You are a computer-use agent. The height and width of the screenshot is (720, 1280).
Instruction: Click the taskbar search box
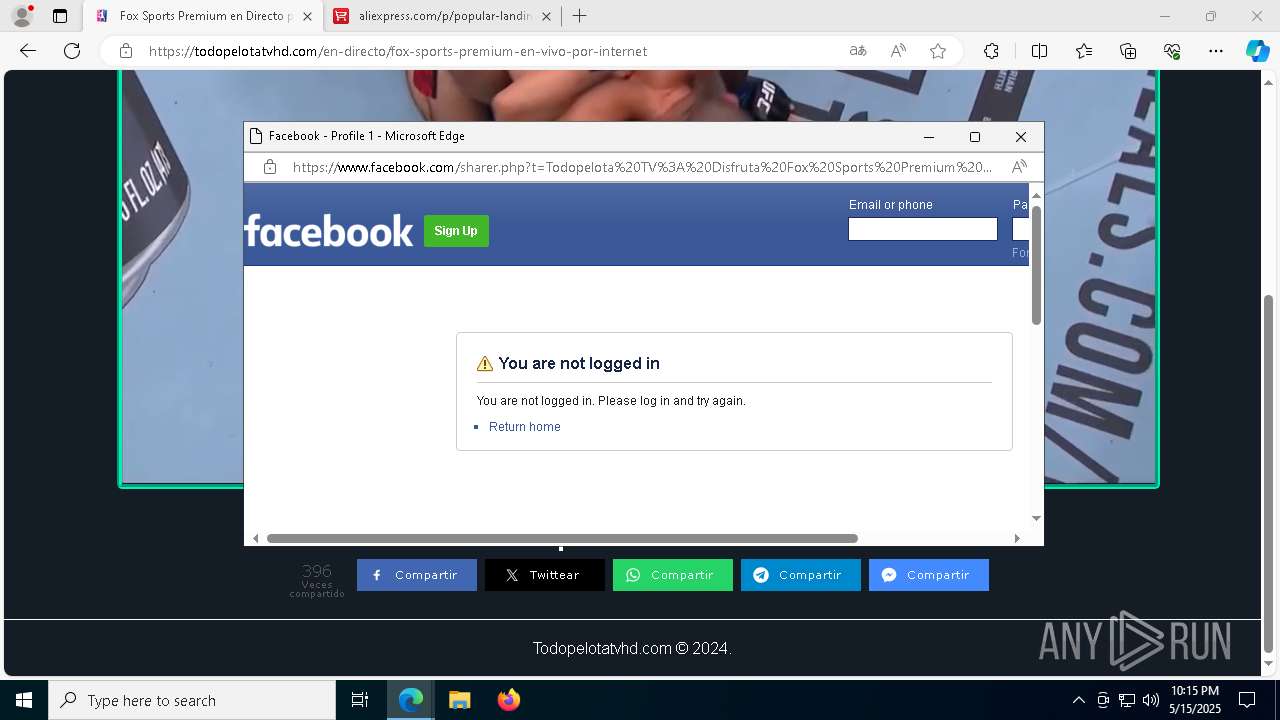click(x=192, y=700)
